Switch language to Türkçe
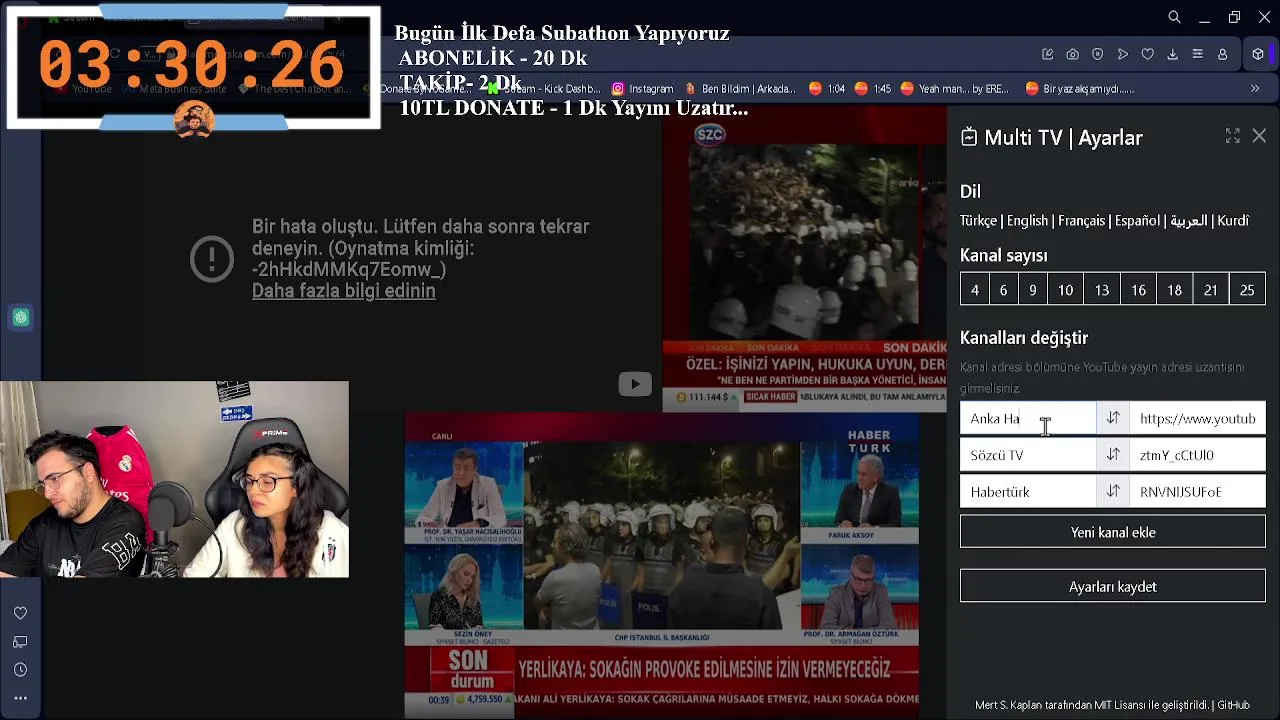This screenshot has width=1280, height=720. 978,221
